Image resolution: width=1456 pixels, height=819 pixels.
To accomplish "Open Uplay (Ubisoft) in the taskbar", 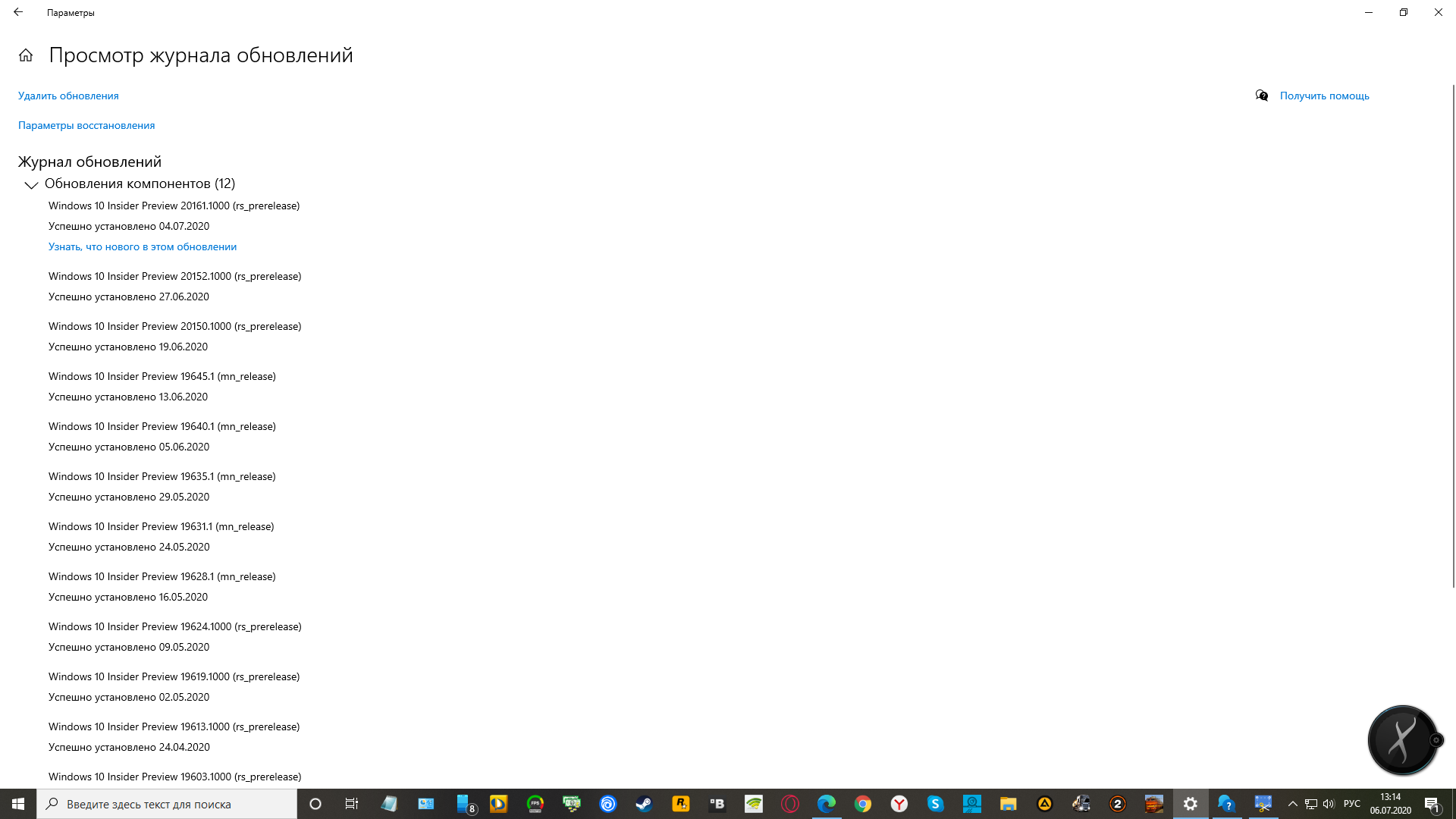I will (608, 804).
